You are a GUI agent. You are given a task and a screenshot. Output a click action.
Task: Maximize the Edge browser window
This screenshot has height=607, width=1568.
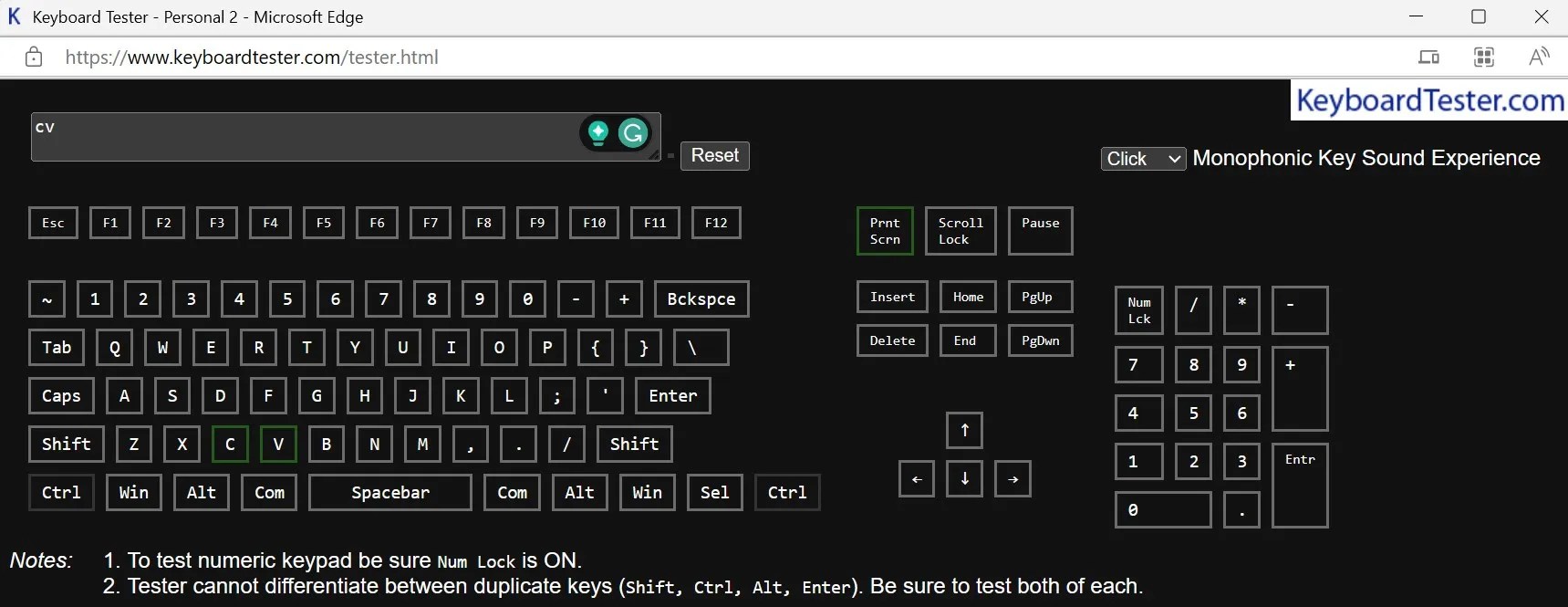click(1479, 16)
